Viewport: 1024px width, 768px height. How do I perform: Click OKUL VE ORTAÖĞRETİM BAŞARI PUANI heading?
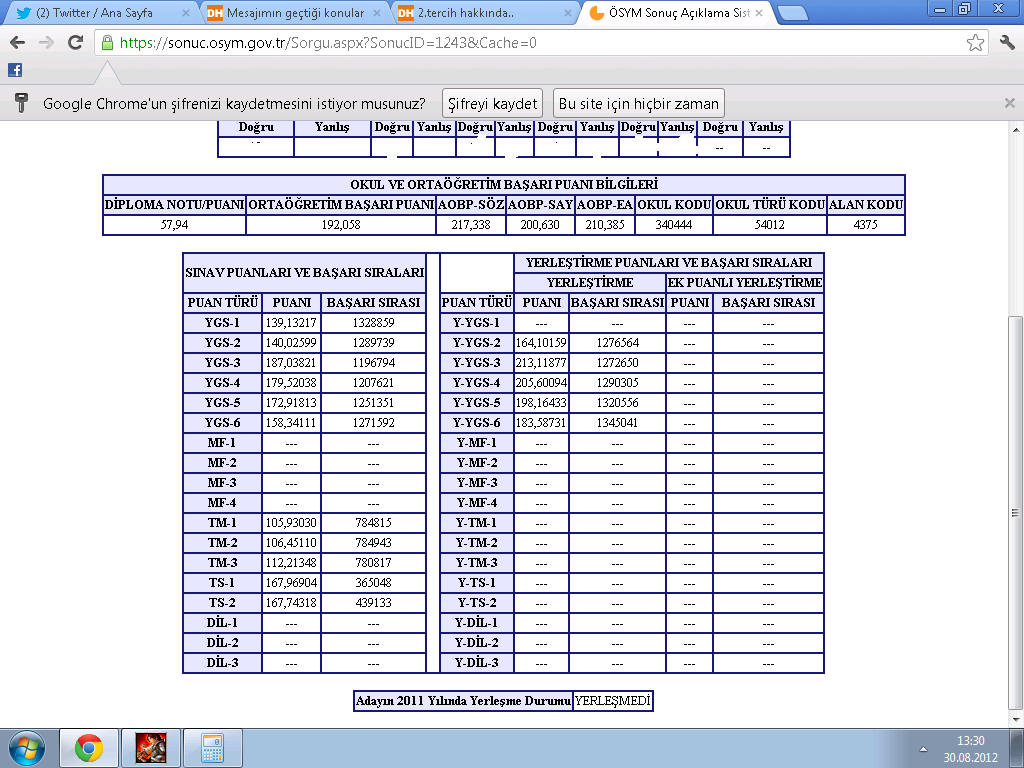(504, 185)
